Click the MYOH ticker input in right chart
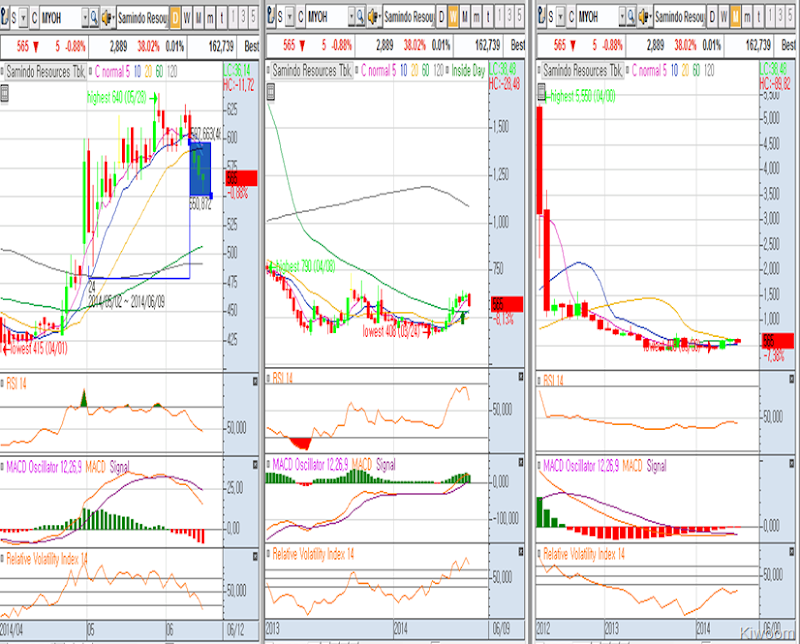 point(597,17)
